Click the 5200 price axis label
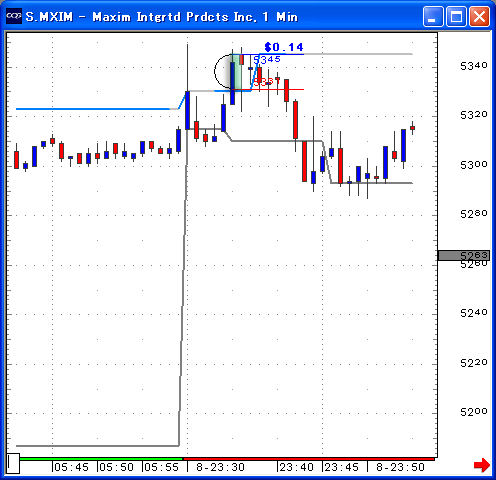 (474, 412)
